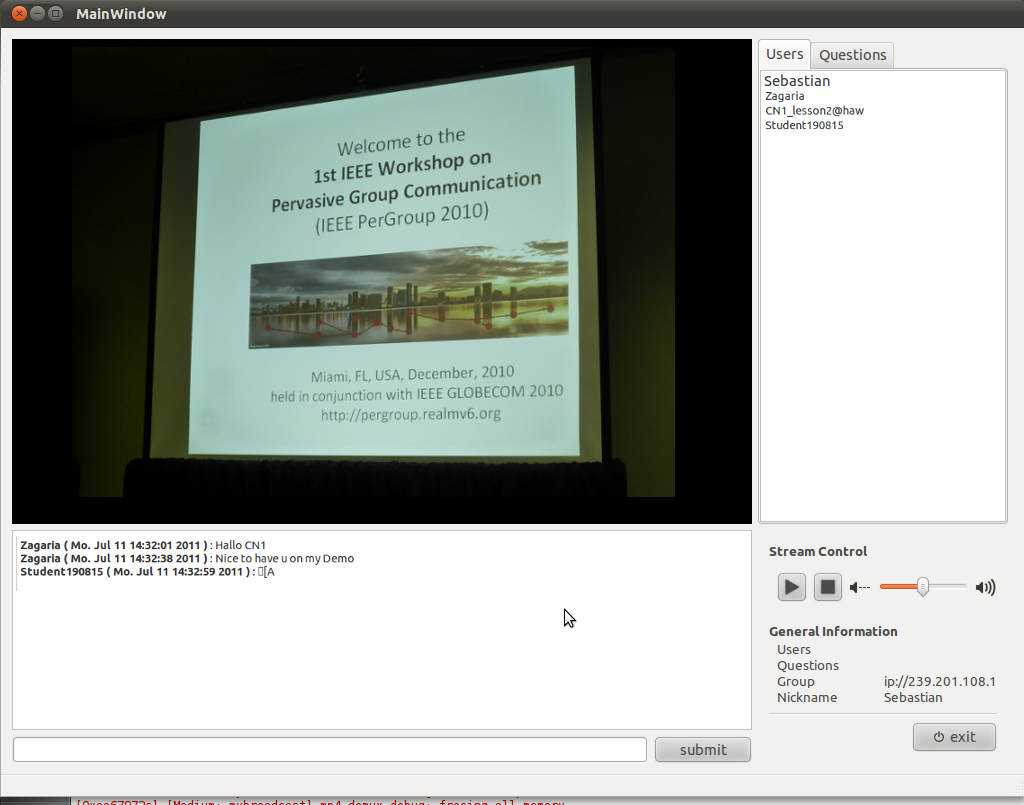The width and height of the screenshot is (1024, 805).
Task: Click the General Information heading
Action: [833, 631]
